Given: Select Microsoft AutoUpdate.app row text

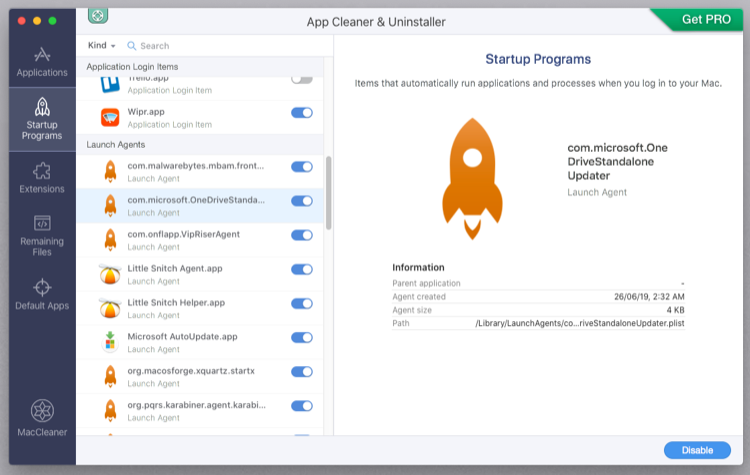Looking at the screenshot, I should [x=182, y=337].
